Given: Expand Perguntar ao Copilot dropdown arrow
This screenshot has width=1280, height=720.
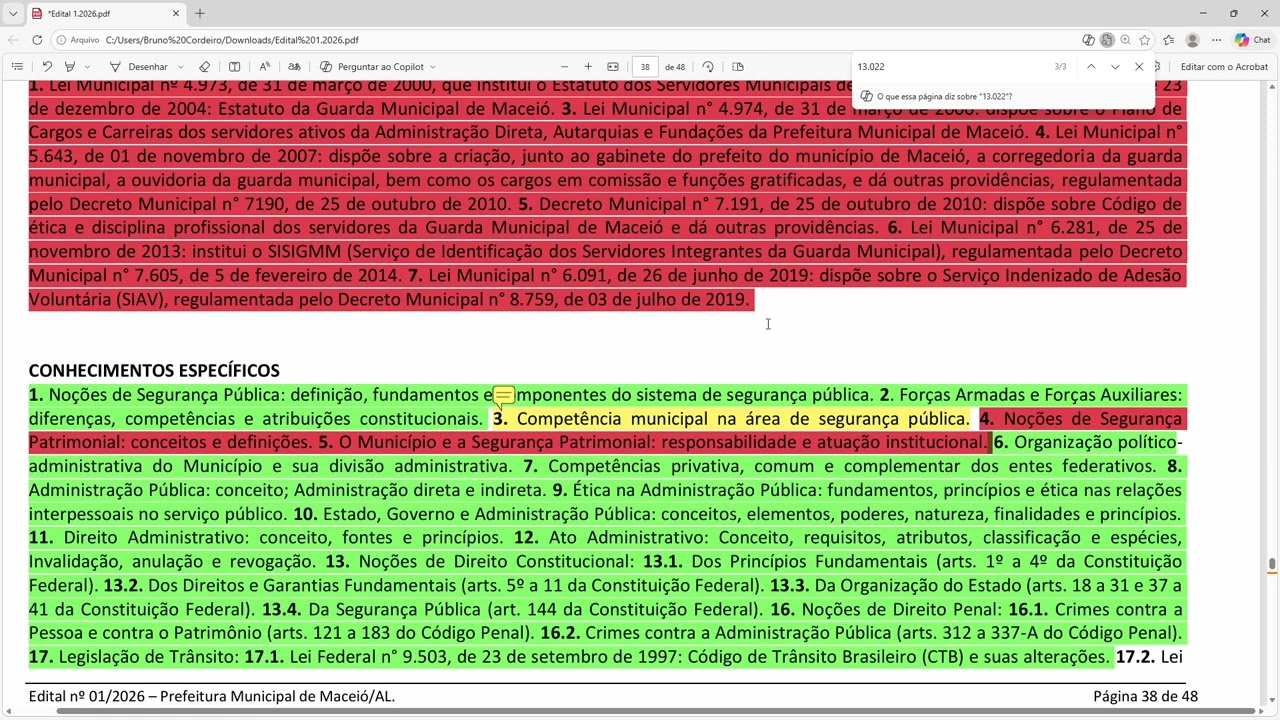Looking at the screenshot, I should [433, 67].
